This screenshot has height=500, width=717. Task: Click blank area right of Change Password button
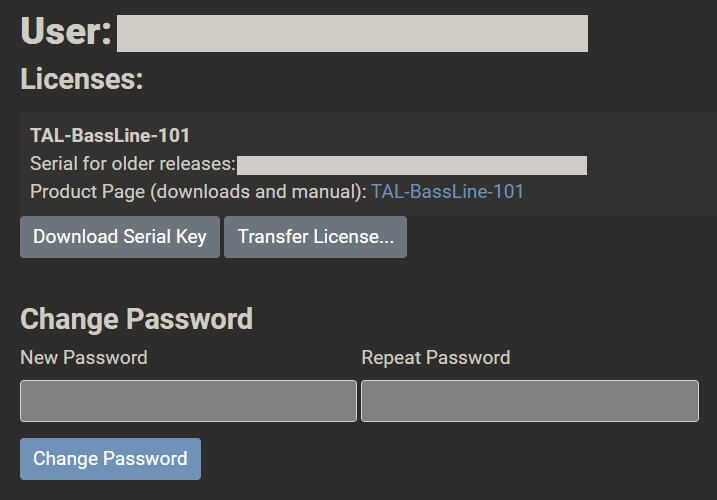point(450,459)
